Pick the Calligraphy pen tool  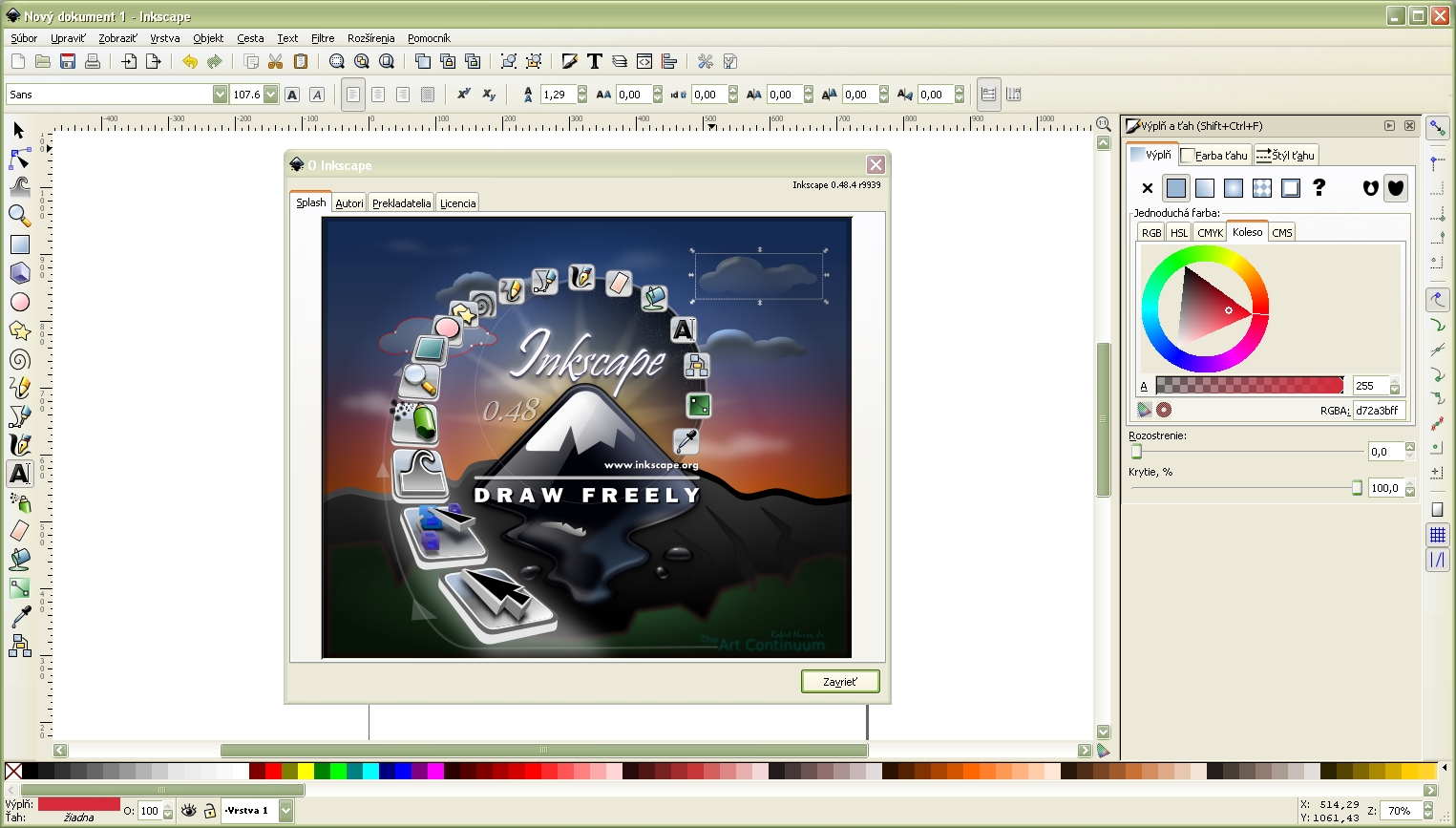(19, 445)
